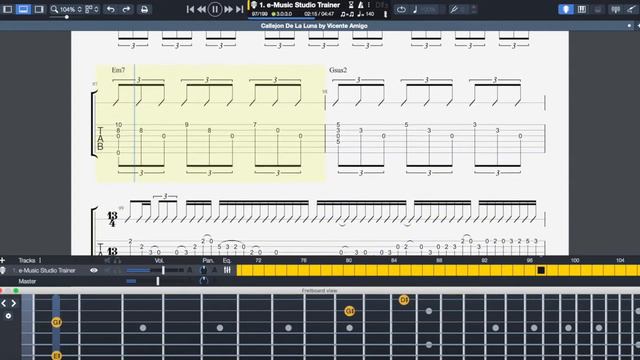
Task: Click the zoom slider handle
Action: tap(67, 17)
